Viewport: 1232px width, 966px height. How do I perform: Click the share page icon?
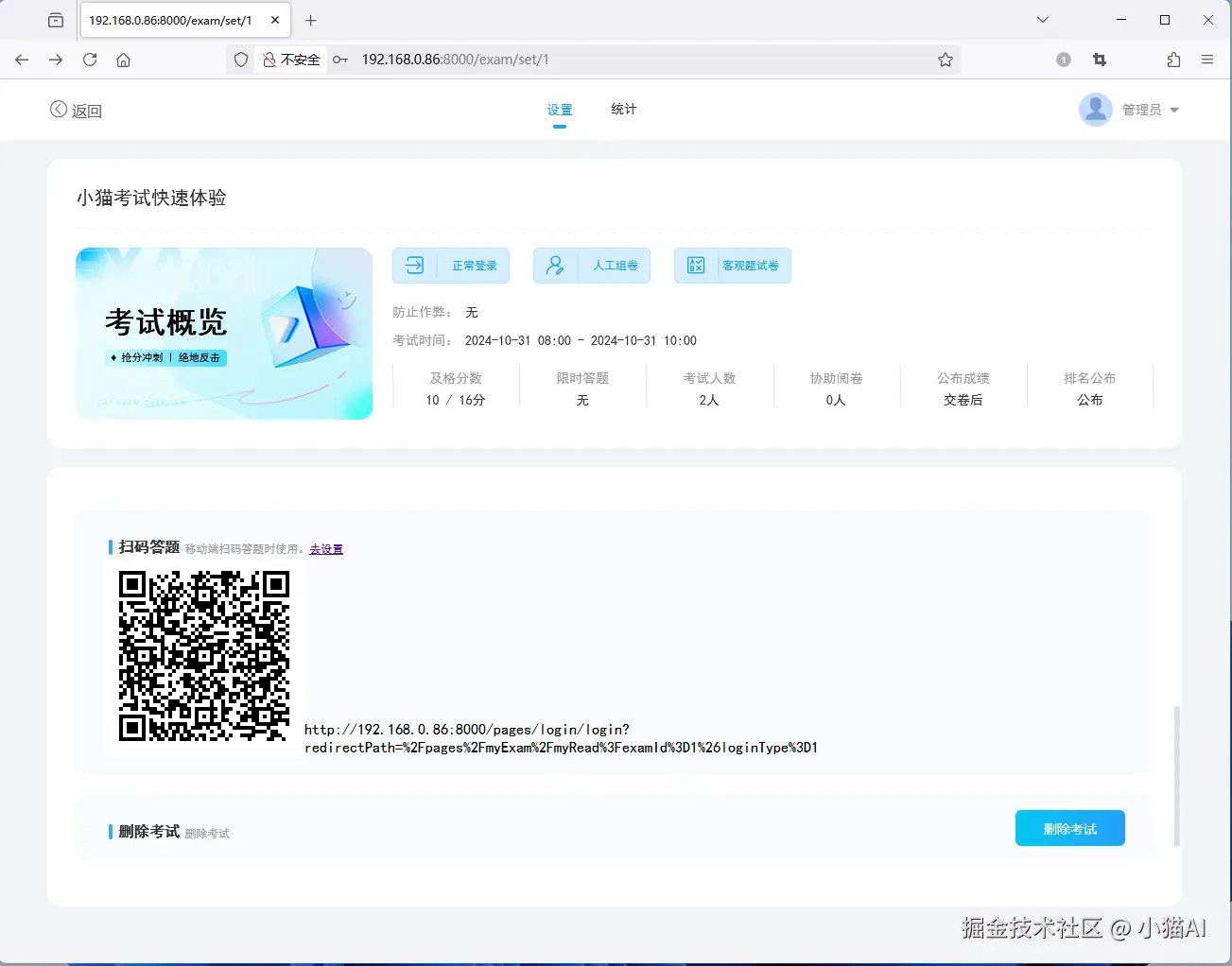point(1173,59)
